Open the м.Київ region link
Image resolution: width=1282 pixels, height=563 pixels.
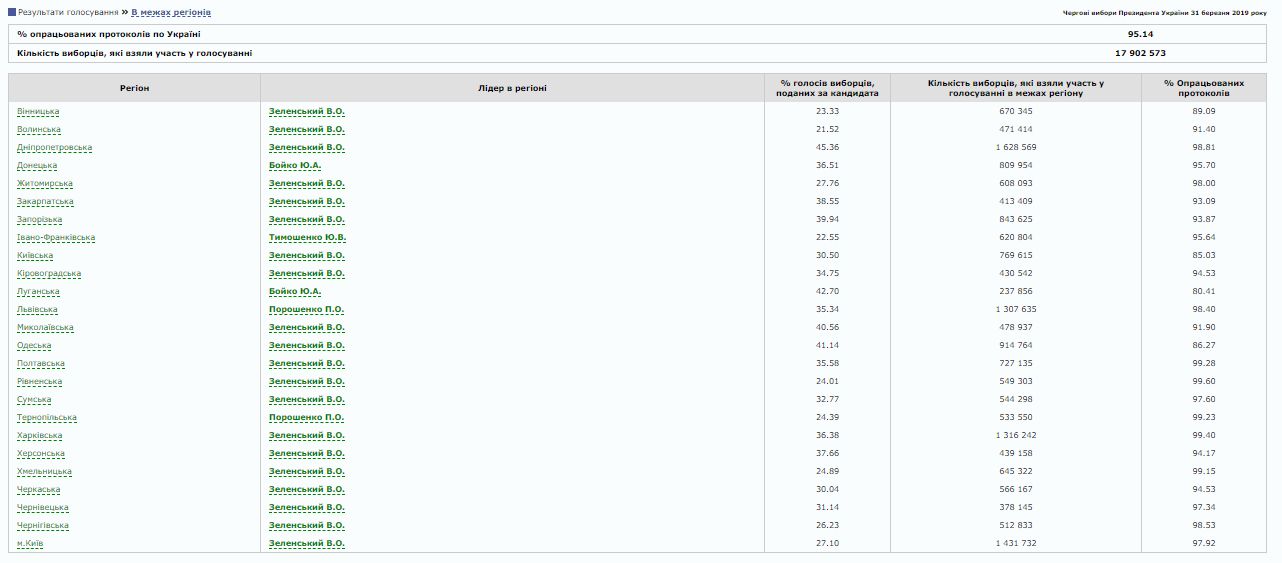[x=30, y=543]
